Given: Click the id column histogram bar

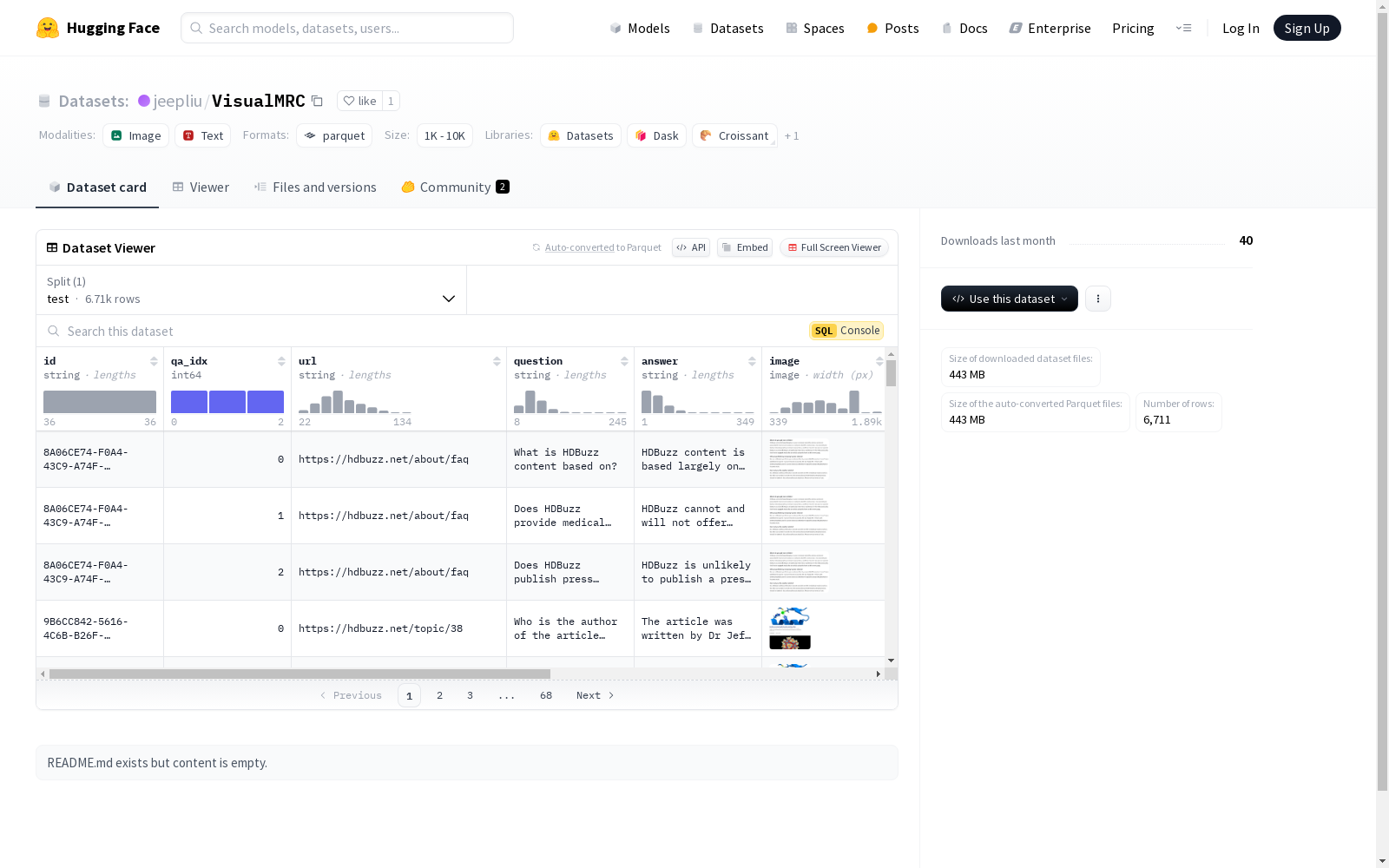Looking at the screenshot, I should click(x=100, y=402).
